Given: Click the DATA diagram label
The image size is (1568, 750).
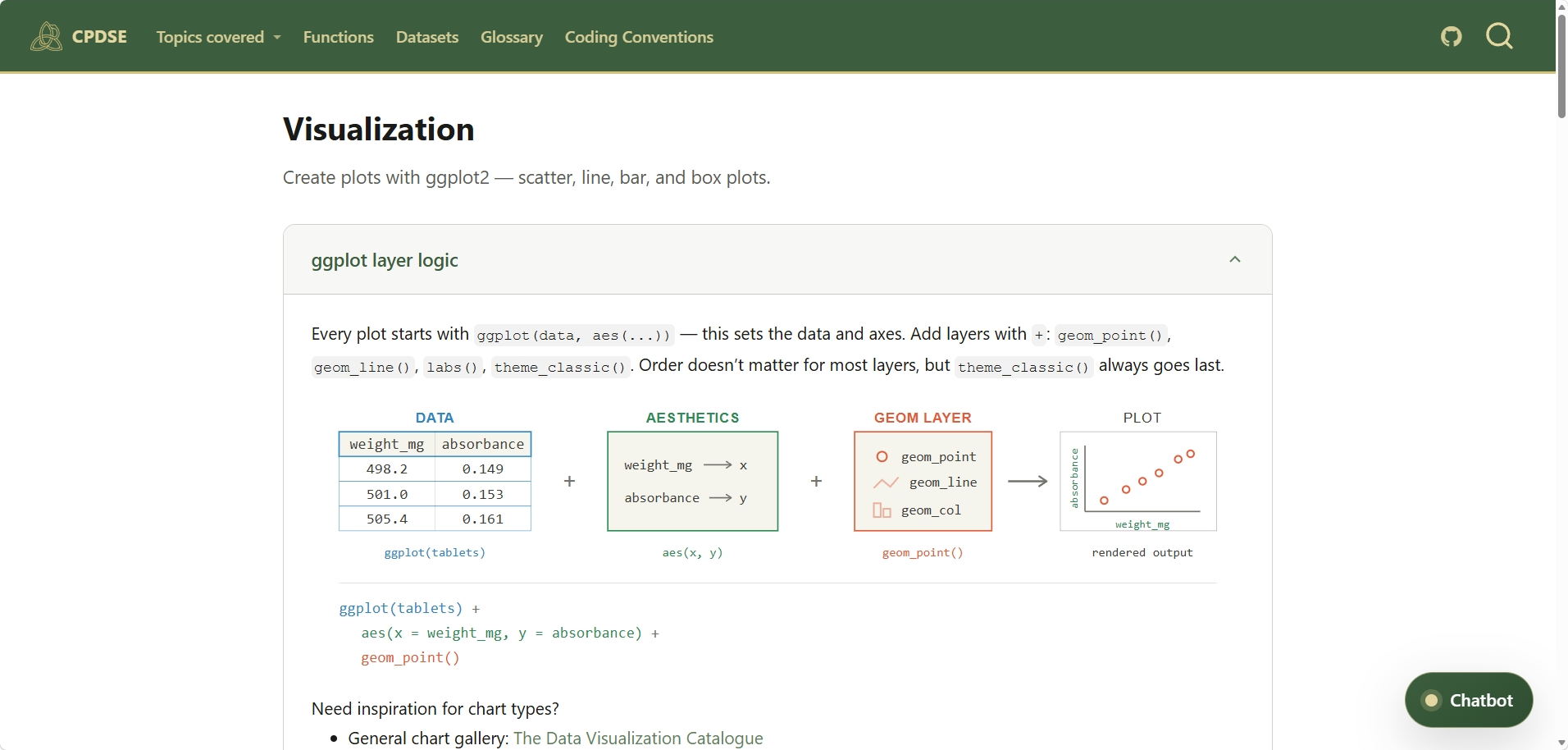Looking at the screenshot, I should tap(435, 418).
